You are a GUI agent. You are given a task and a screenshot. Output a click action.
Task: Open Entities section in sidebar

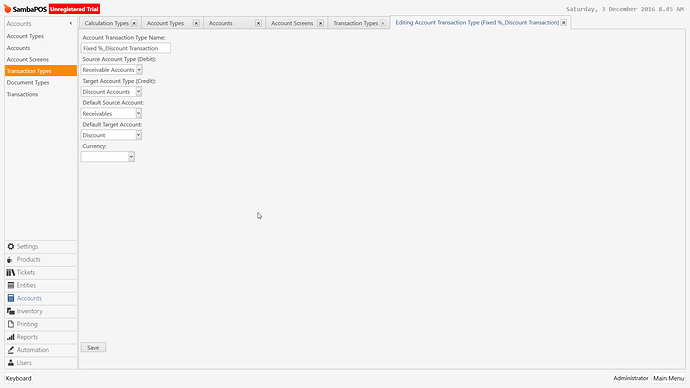coord(40,286)
